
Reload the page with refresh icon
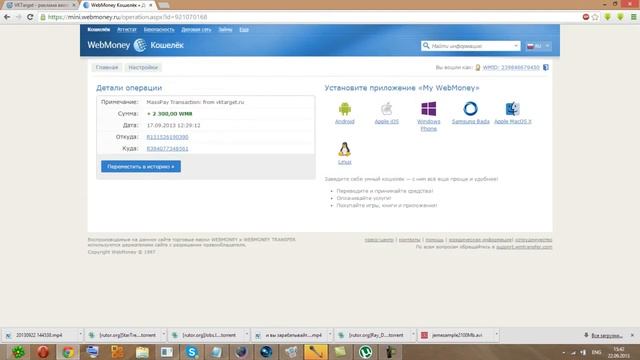30,17
